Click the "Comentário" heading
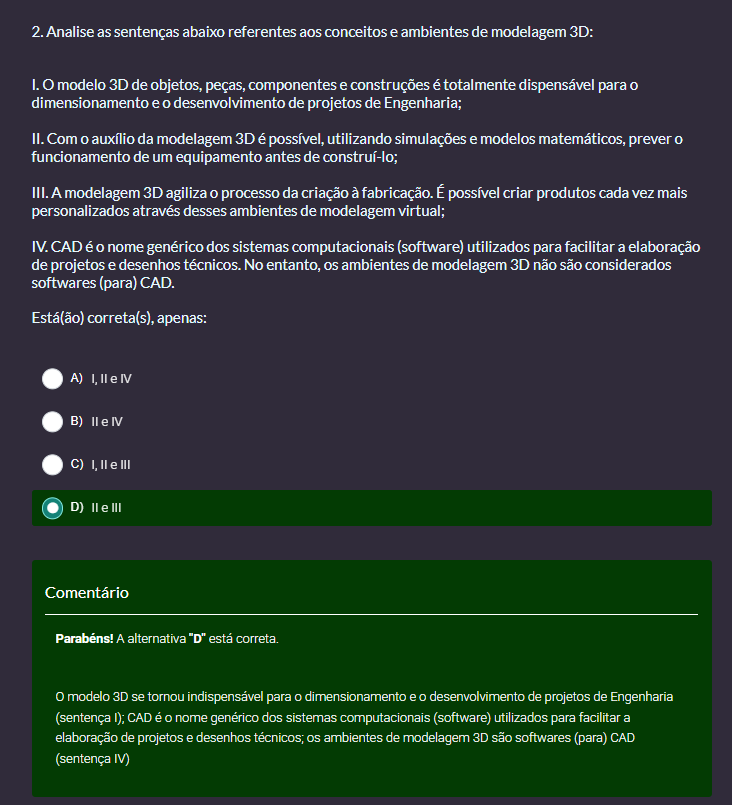This screenshot has height=805, width=732. 87,592
